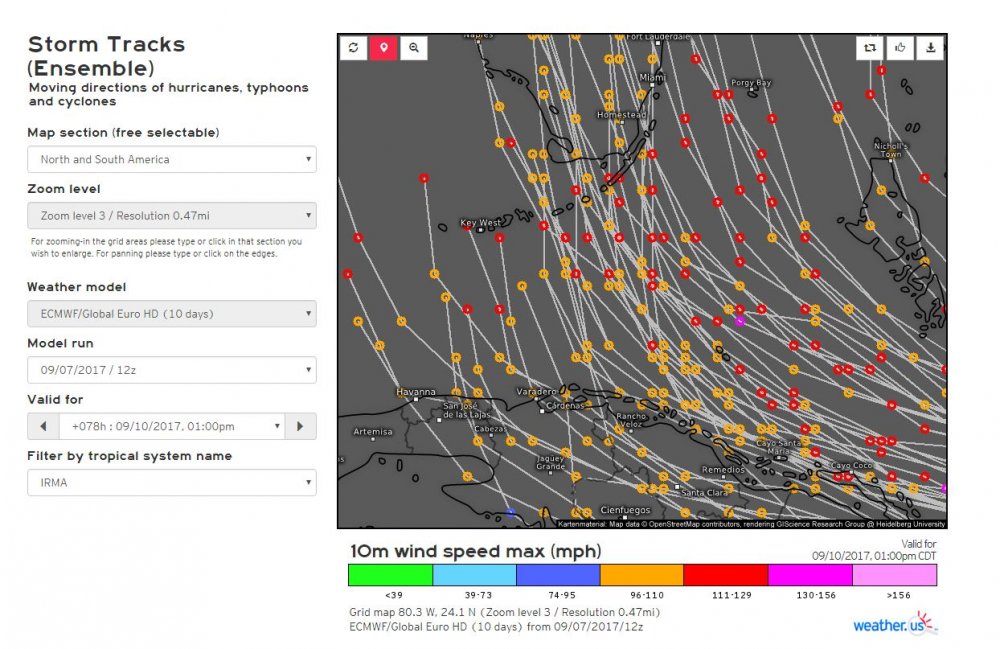Toggle the red location marker button

384,47
